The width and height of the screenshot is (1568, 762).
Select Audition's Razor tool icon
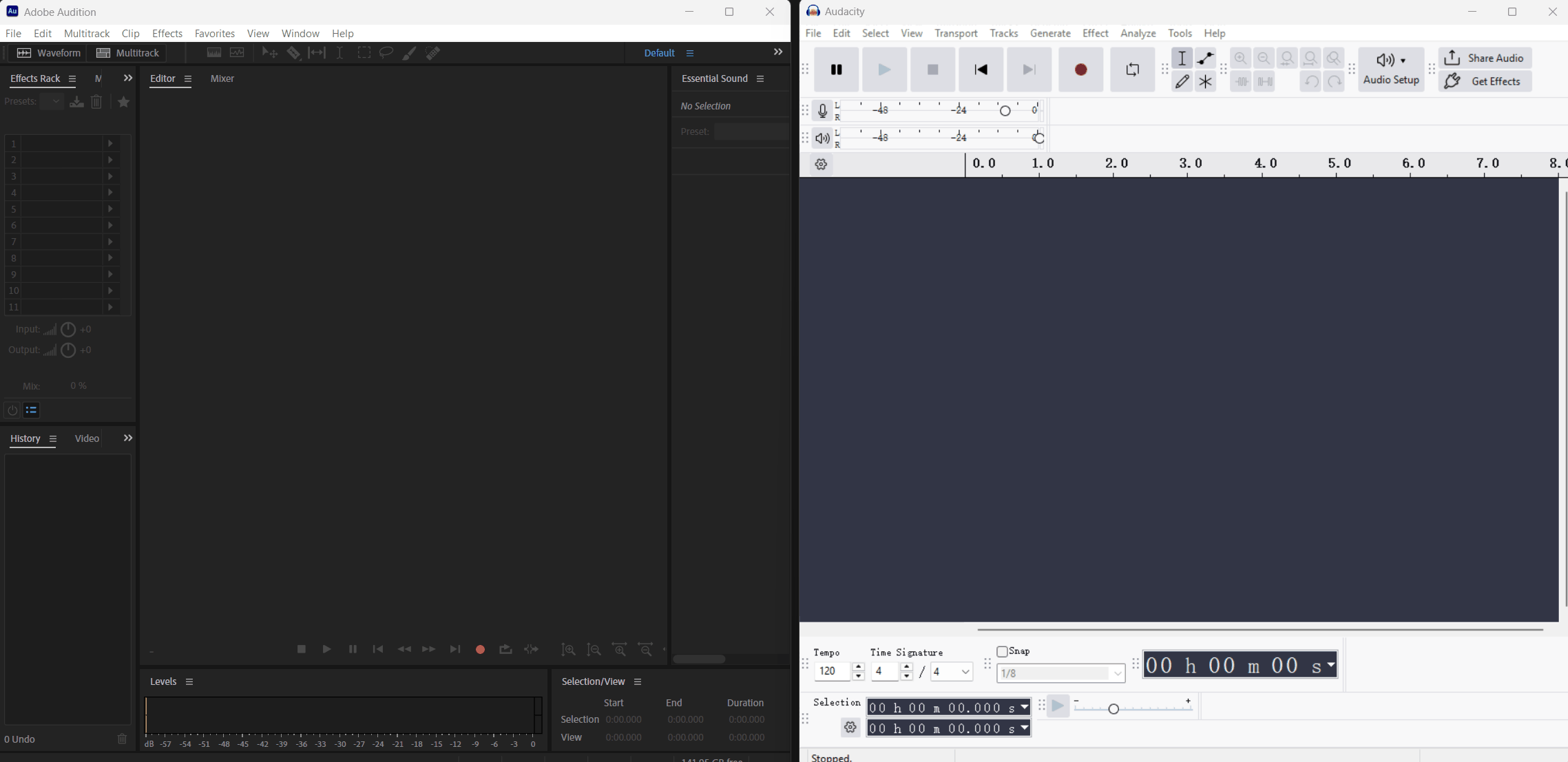click(293, 53)
